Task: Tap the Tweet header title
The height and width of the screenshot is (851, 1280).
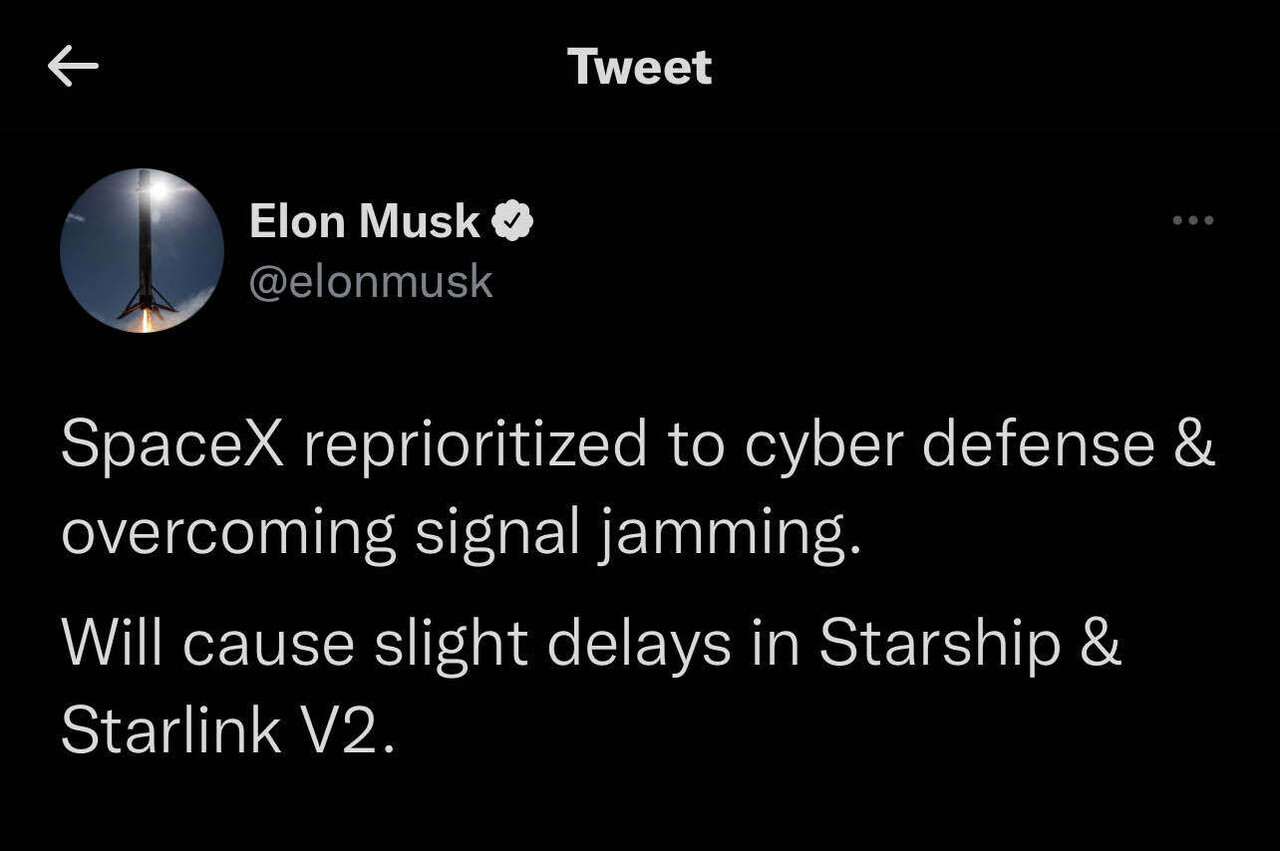Action: pyautogui.click(x=639, y=66)
